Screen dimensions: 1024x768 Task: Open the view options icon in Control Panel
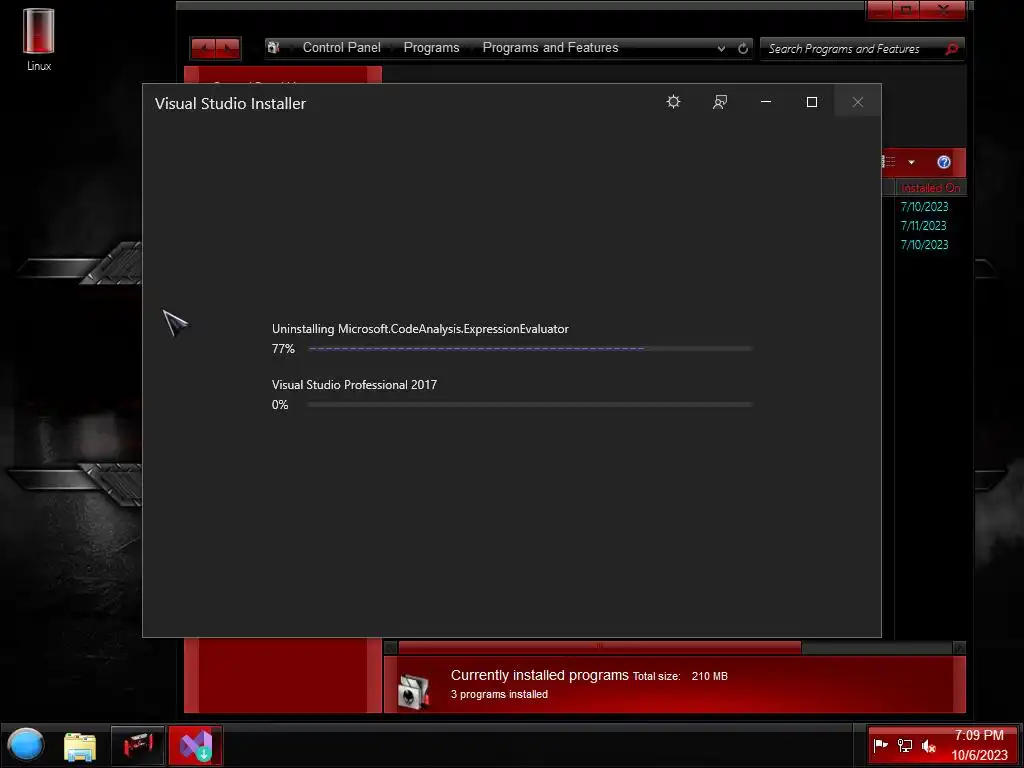pos(889,162)
